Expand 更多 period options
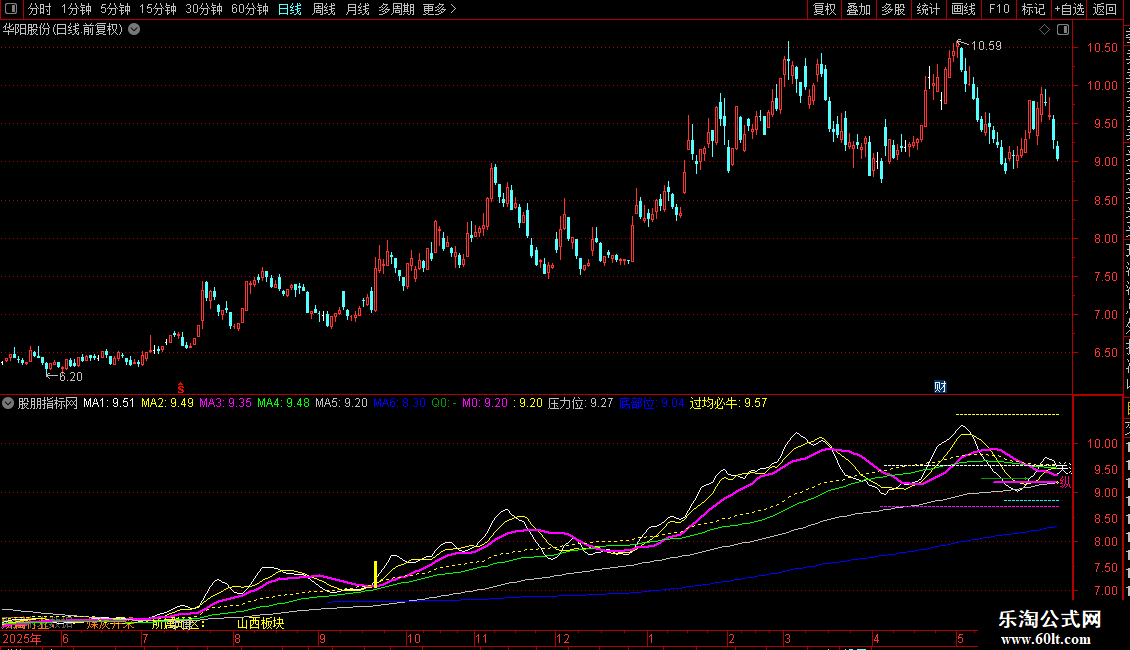The height and width of the screenshot is (650, 1130). 439,9
